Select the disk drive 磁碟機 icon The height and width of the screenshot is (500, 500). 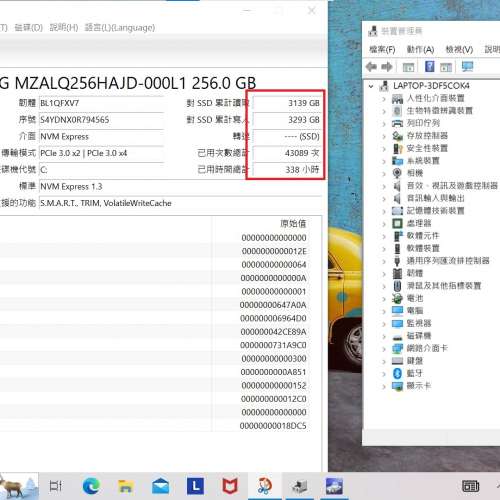point(397,337)
